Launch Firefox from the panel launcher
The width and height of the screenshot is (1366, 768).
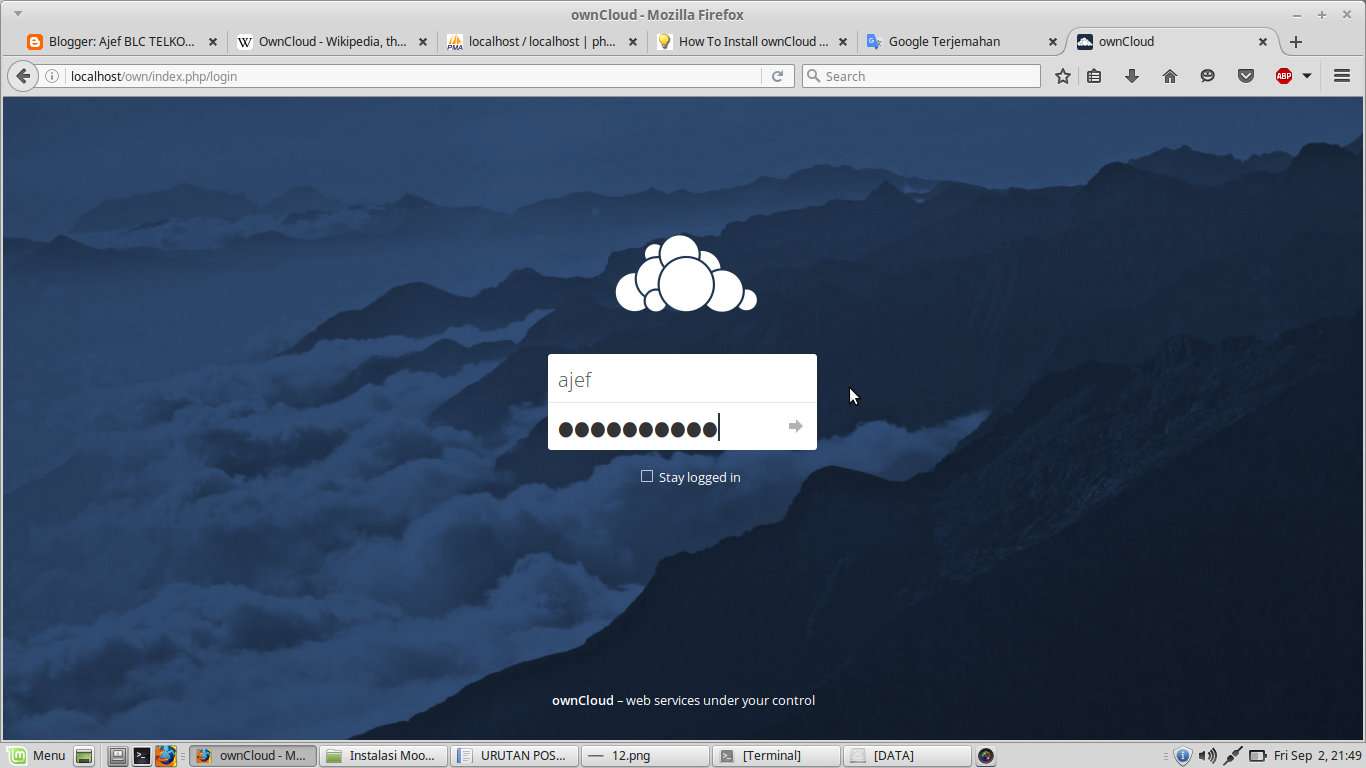(166, 756)
